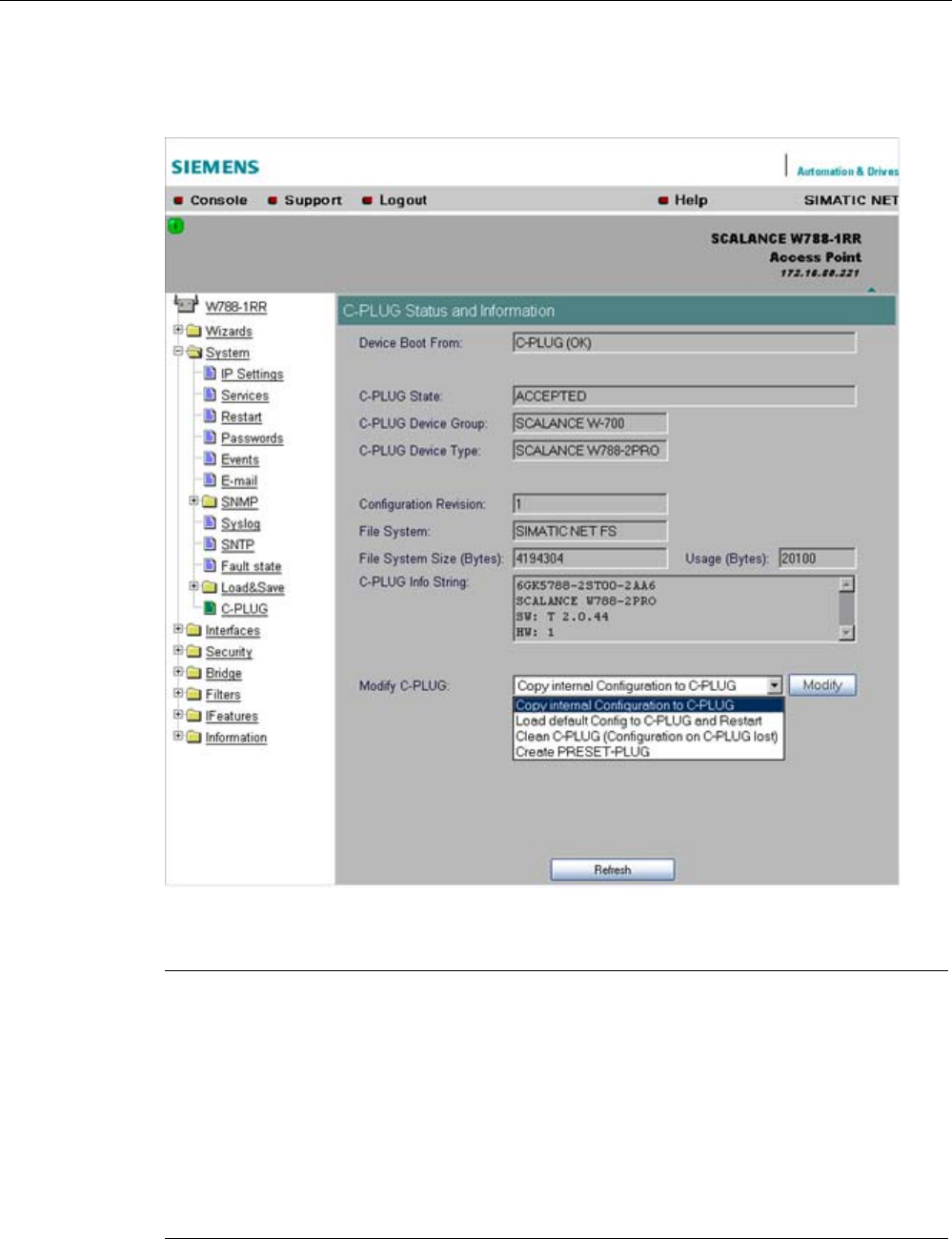This screenshot has height=1239, width=952.
Task: Click the C-PLUG State field
Action: [684, 396]
